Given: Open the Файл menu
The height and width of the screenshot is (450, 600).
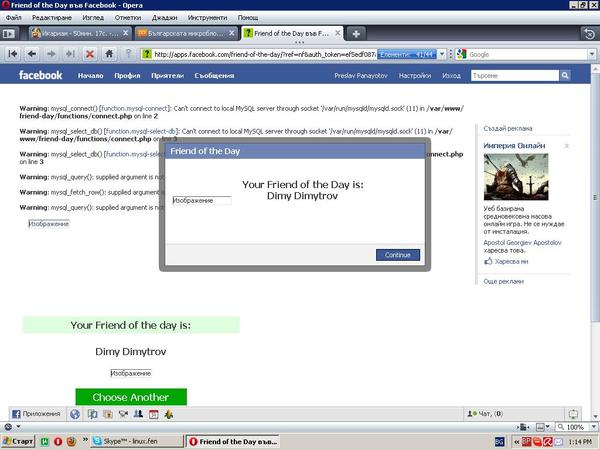Looking at the screenshot, I should click(13, 18).
